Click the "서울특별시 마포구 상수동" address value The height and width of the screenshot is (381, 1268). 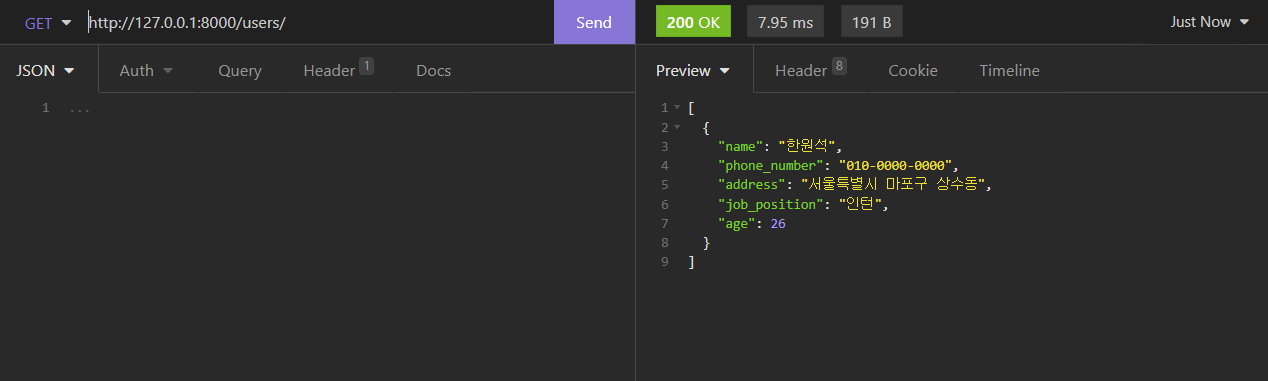click(x=893, y=185)
